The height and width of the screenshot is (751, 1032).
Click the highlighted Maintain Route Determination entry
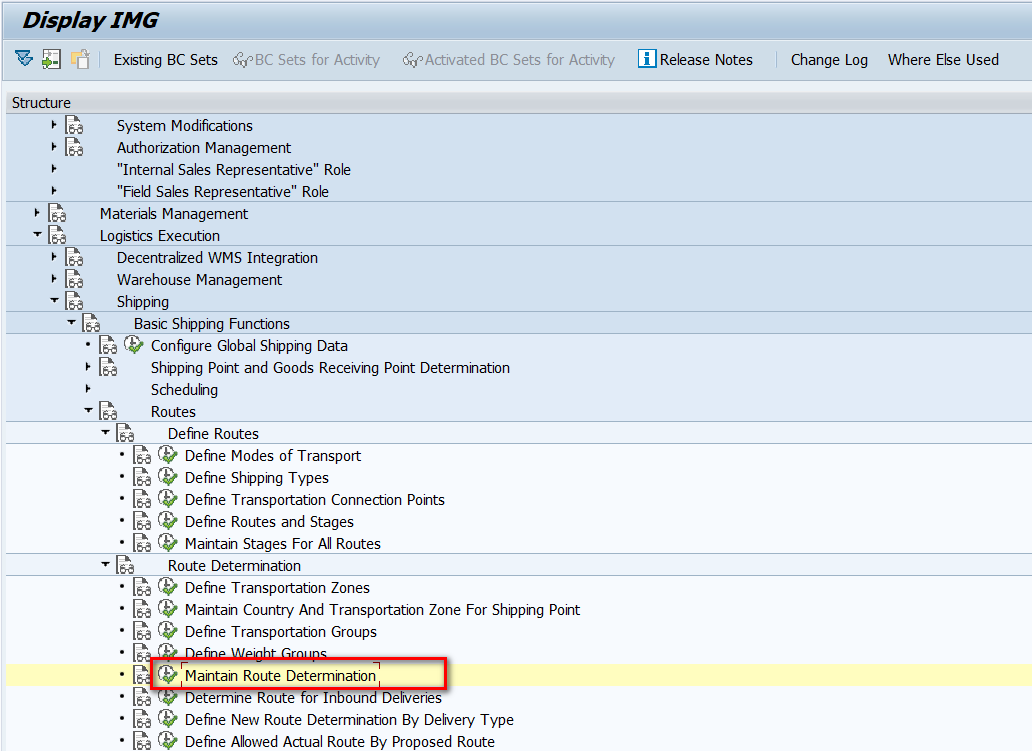(280, 675)
